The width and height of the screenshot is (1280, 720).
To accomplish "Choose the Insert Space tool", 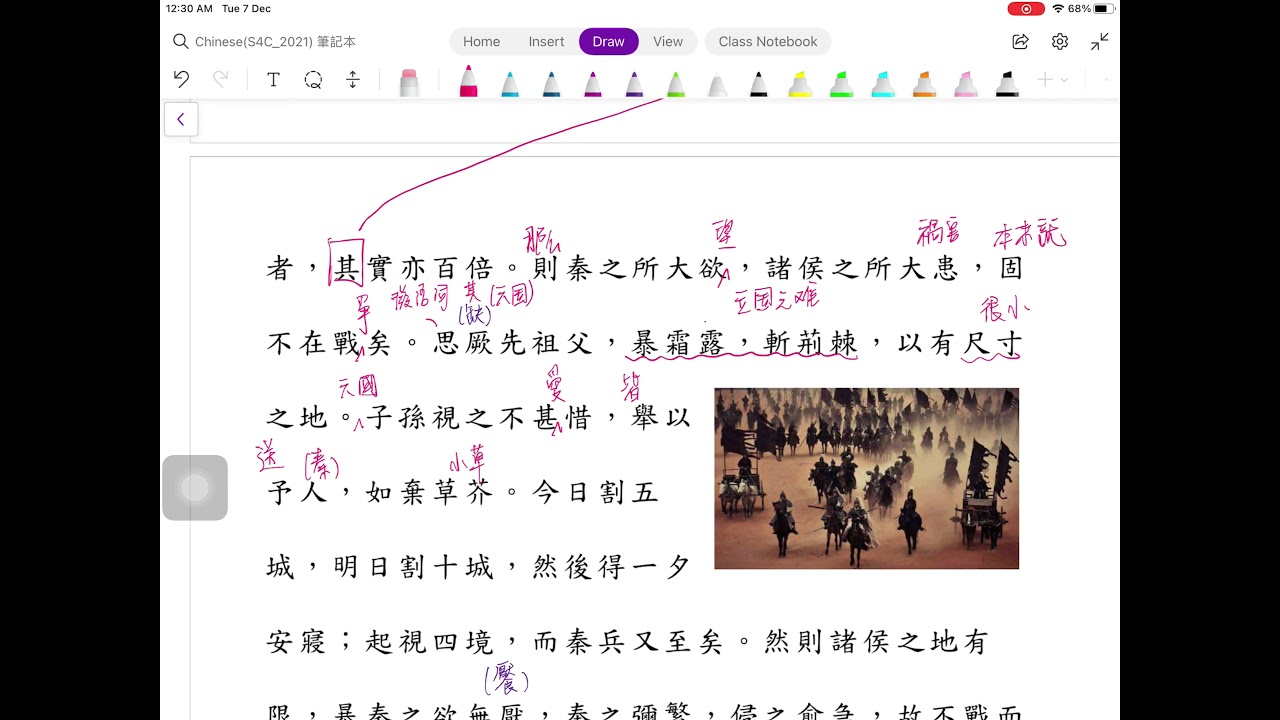I will coord(353,80).
